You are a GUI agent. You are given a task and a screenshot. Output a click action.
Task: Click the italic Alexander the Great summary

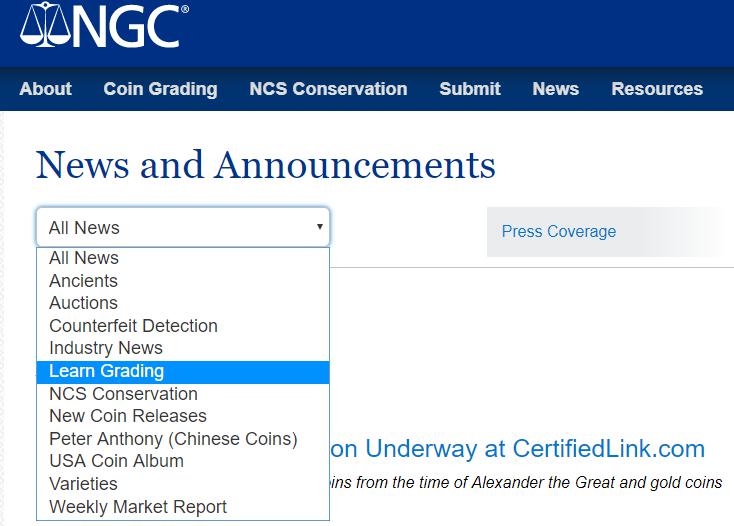point(526,482)
